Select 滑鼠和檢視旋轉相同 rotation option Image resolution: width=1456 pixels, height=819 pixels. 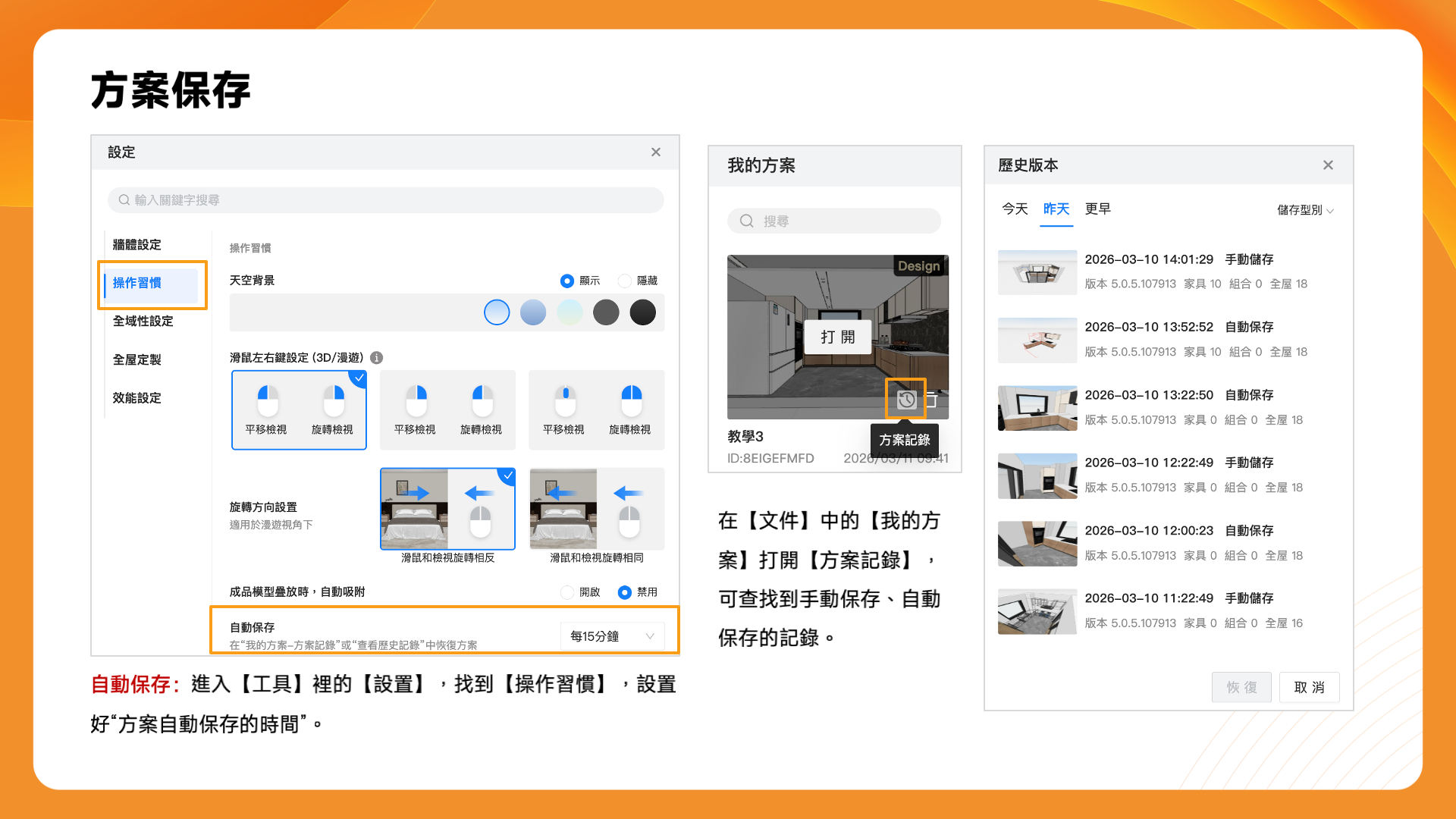(596, 510)
